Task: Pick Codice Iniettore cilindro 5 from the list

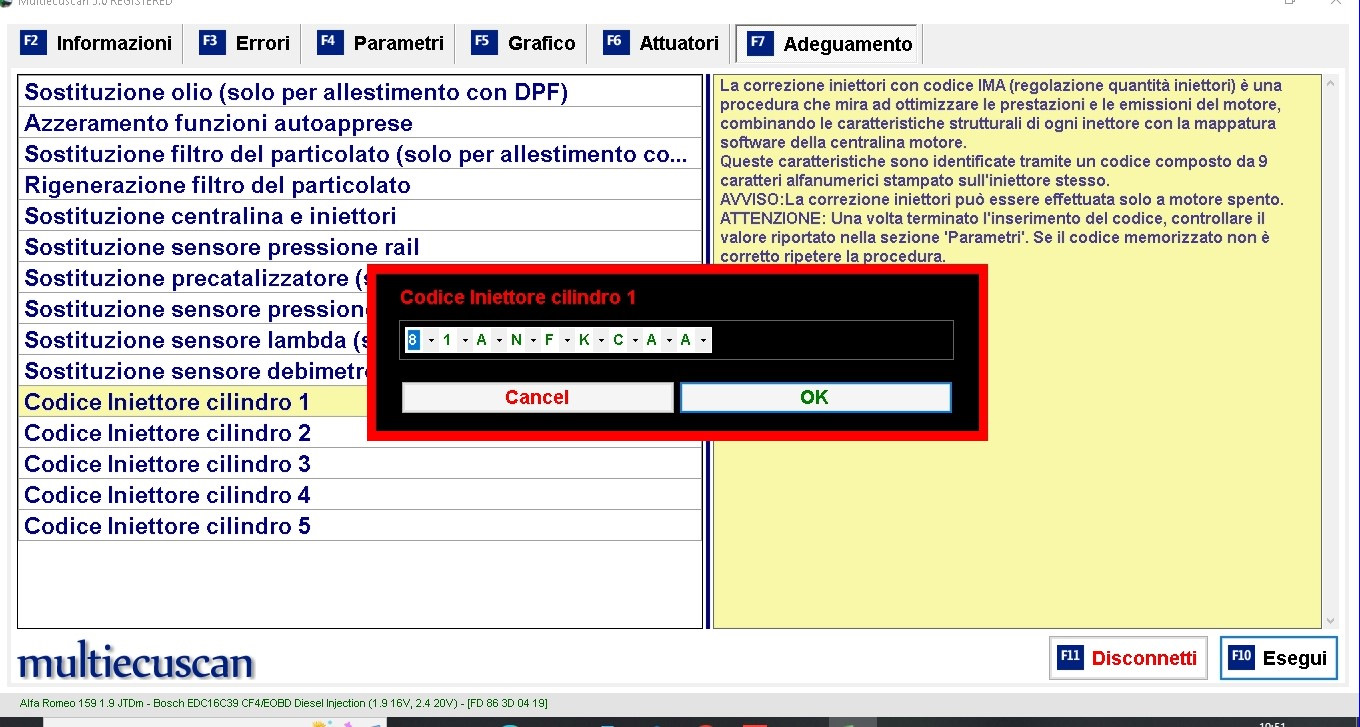Action: click(167, 526)
